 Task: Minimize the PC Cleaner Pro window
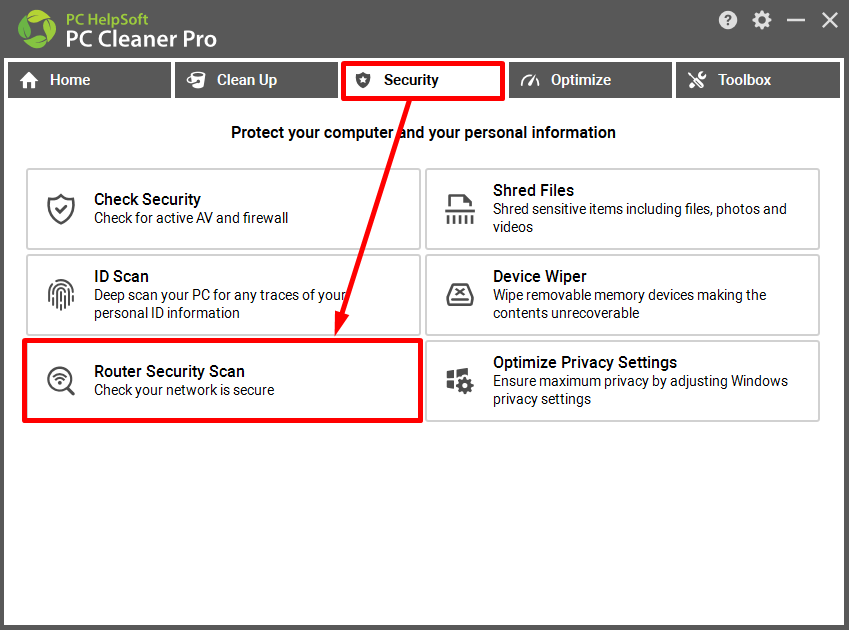[795, 21]
